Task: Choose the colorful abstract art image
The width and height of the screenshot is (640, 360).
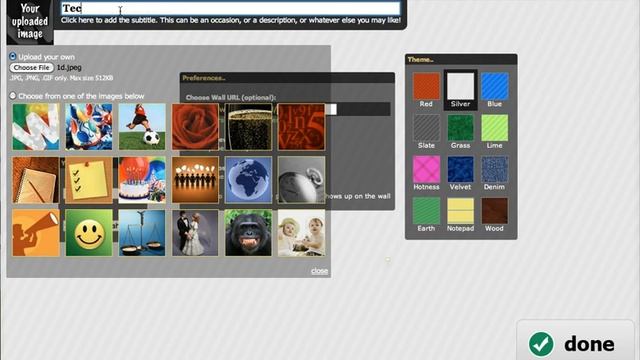Action: point(89,127)
